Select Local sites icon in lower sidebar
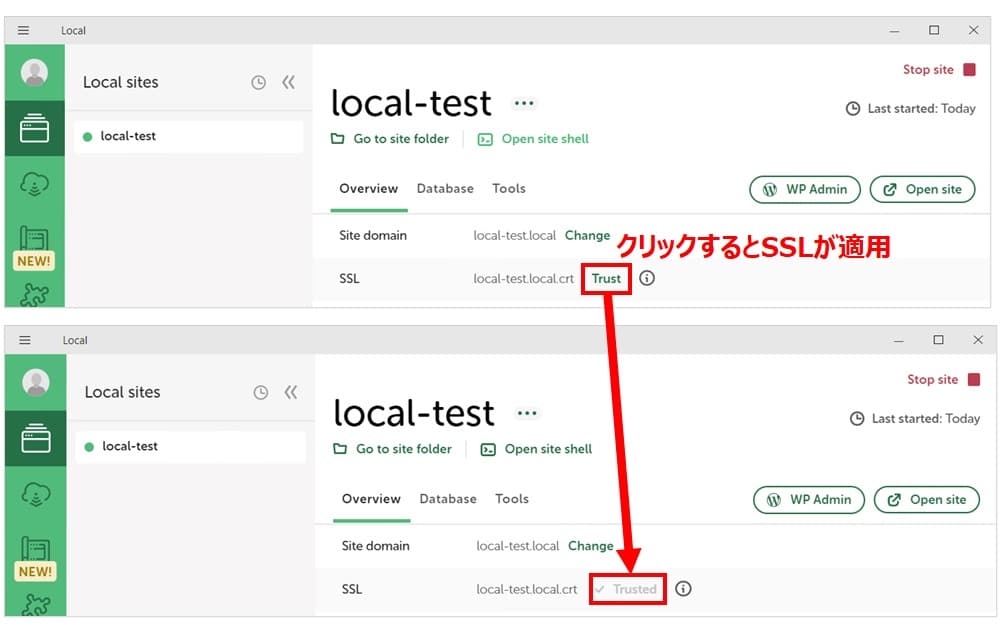 point(36,439)
